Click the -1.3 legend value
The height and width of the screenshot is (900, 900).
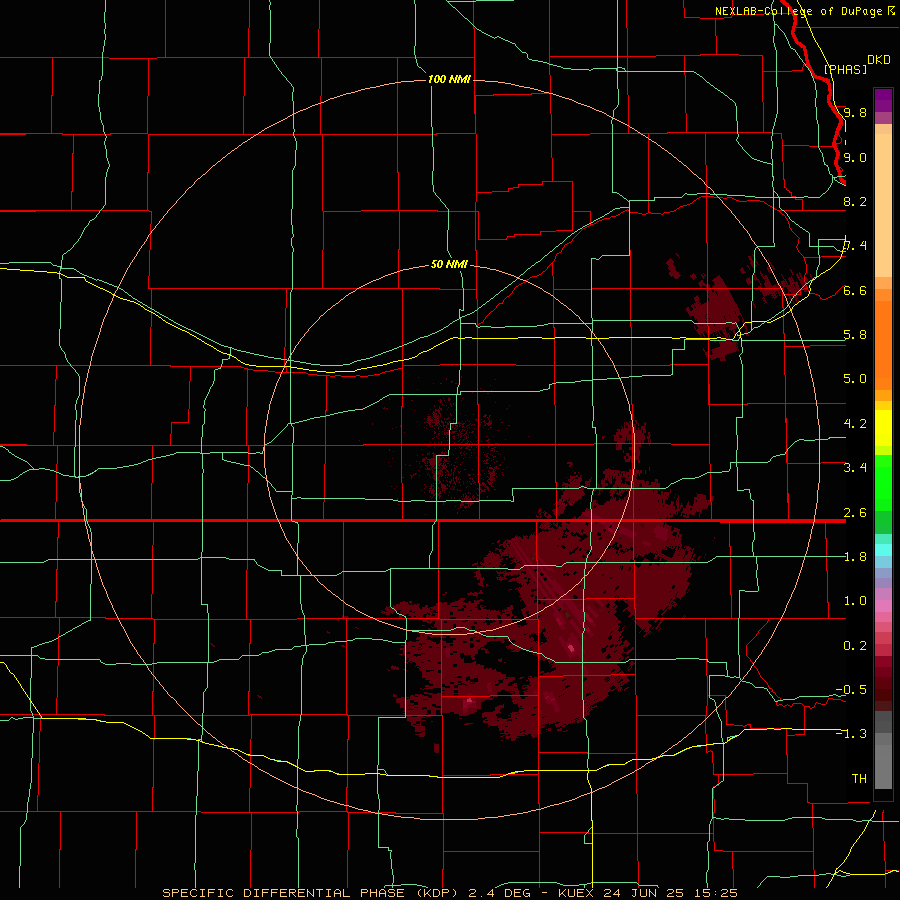(851, 734)
